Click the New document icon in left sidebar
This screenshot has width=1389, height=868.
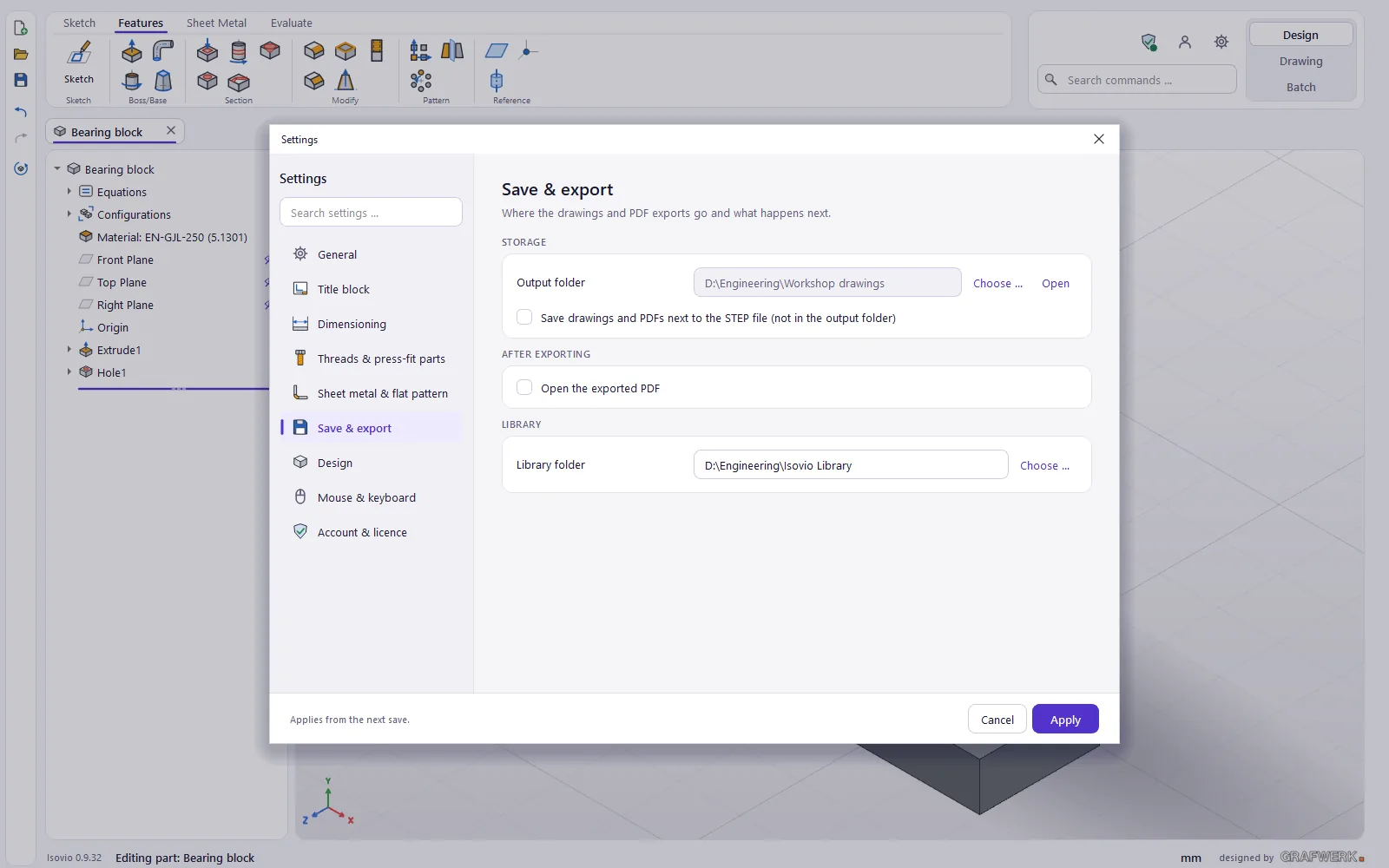point(21,28)
